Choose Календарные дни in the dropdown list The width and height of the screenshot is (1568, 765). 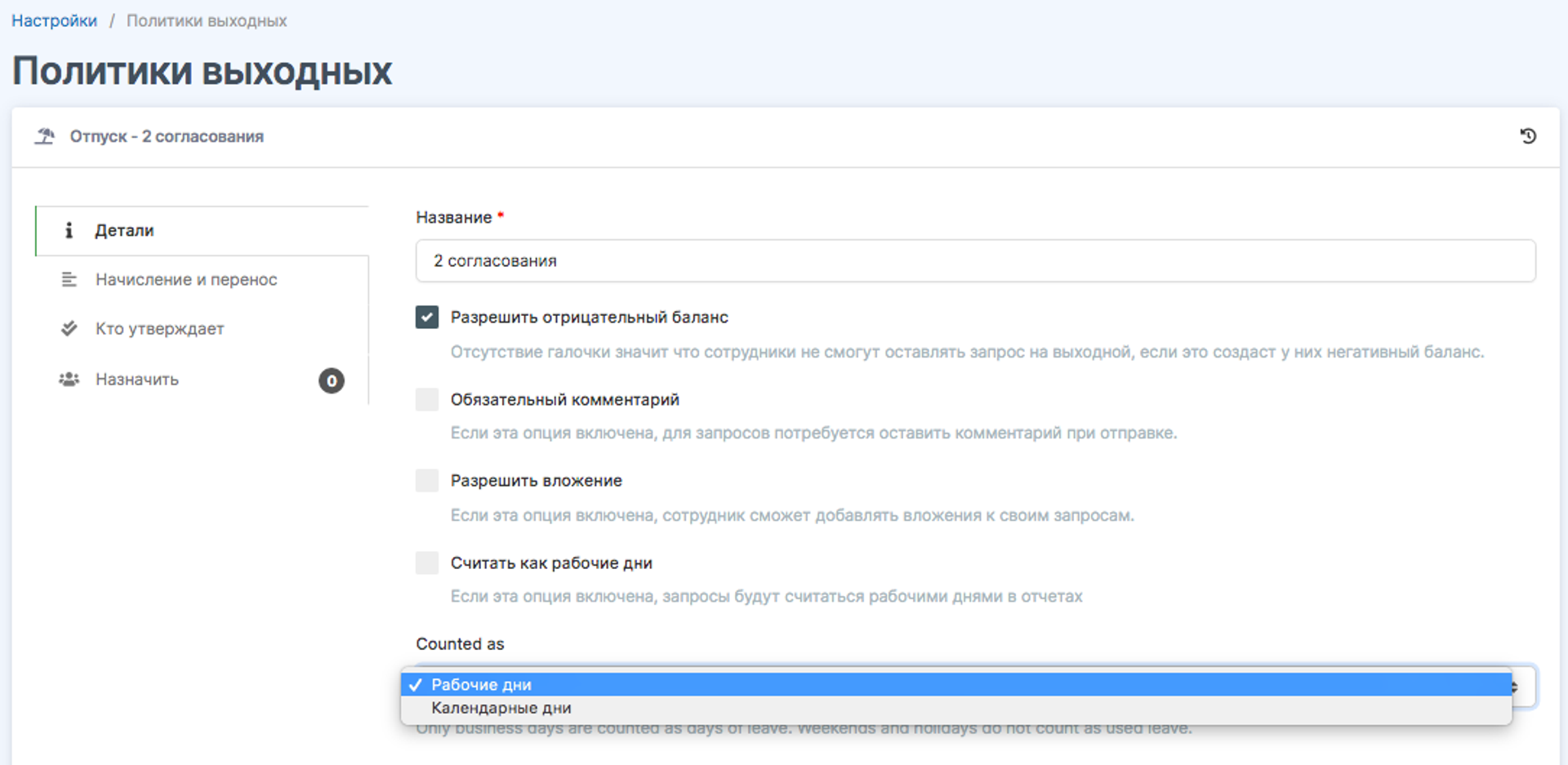coord(956,708)
